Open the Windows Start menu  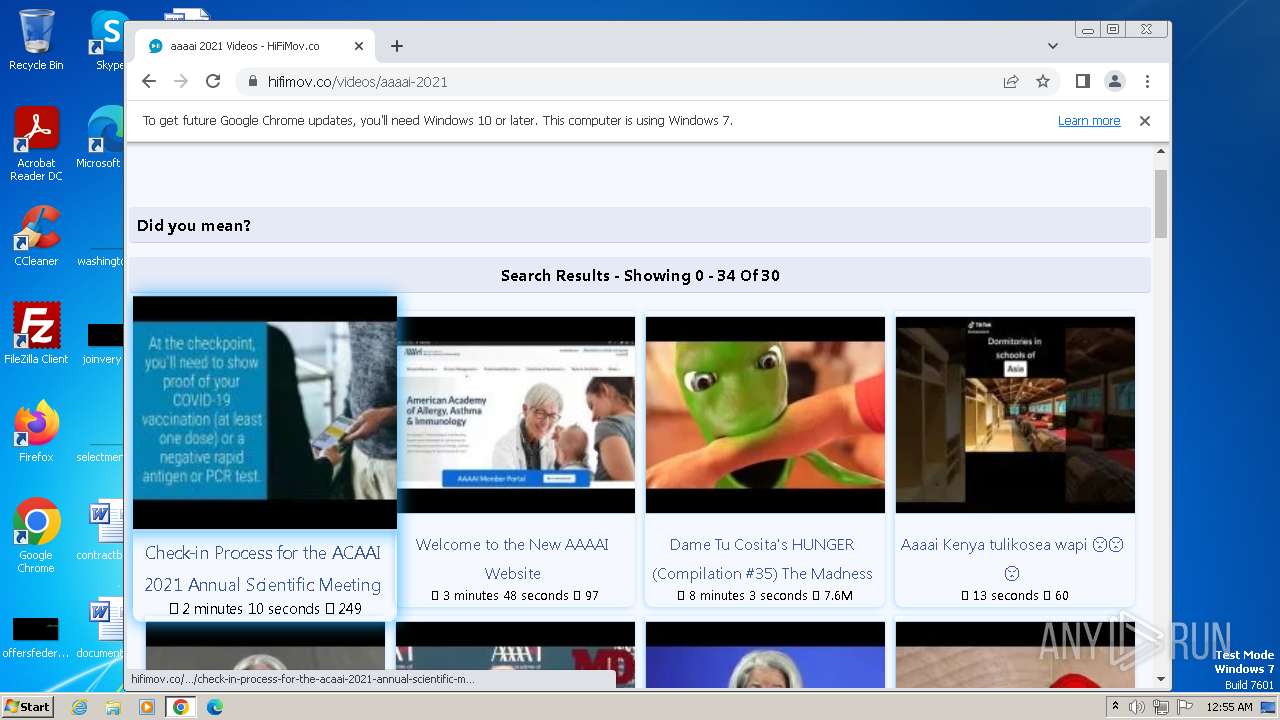28,707
